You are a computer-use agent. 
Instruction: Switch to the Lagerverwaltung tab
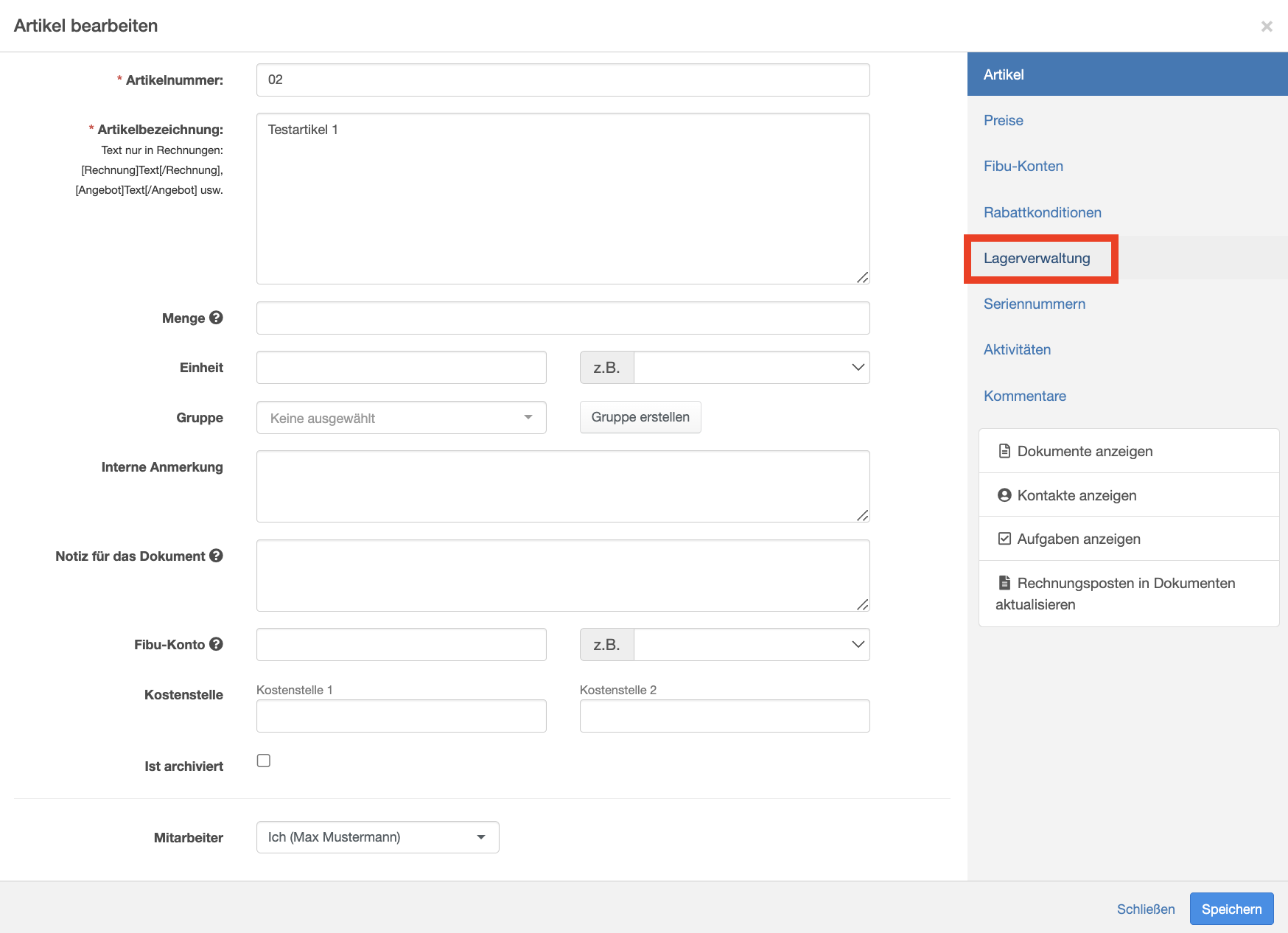point(1036,259)
